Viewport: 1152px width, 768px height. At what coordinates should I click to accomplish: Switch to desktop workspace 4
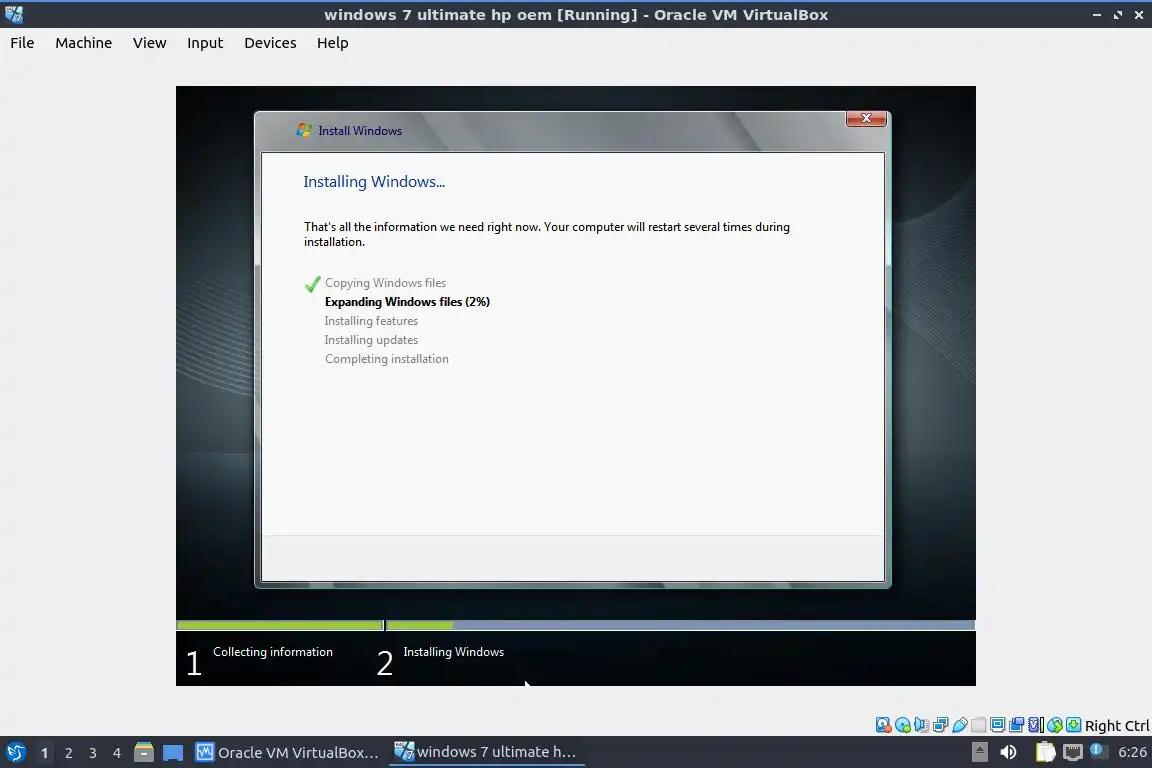pyautogui.click(x=116, y=753)
